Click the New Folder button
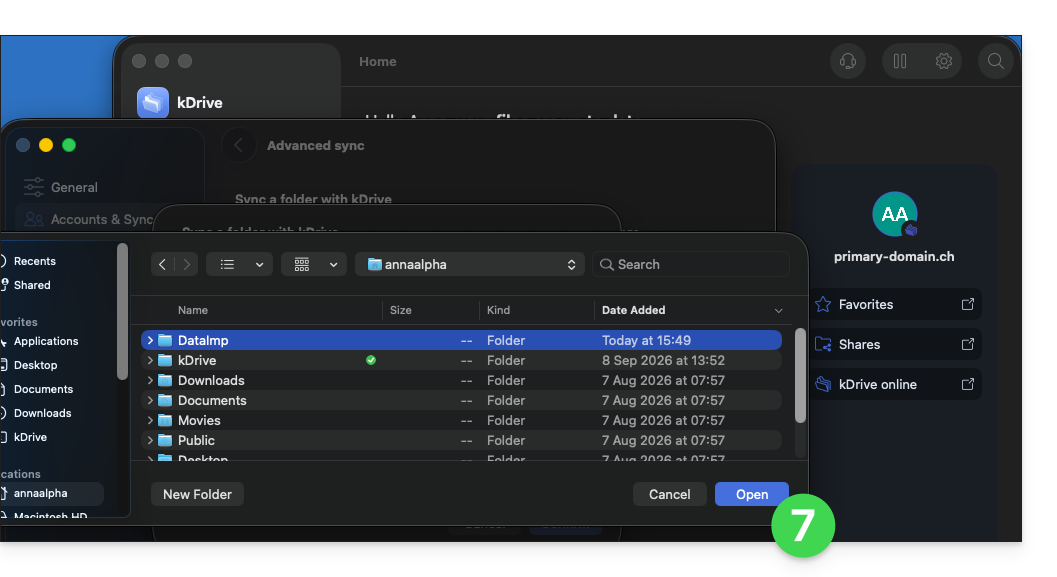1057x577 pixels. pos(197,494)
